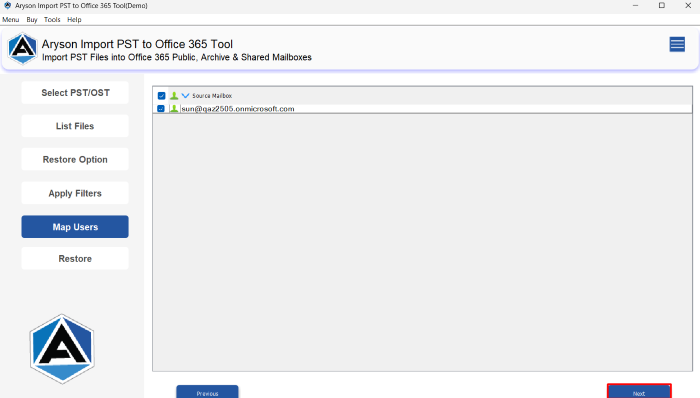Open the Restore step
This screenshot has height=398, width=700.
[75, 259]
